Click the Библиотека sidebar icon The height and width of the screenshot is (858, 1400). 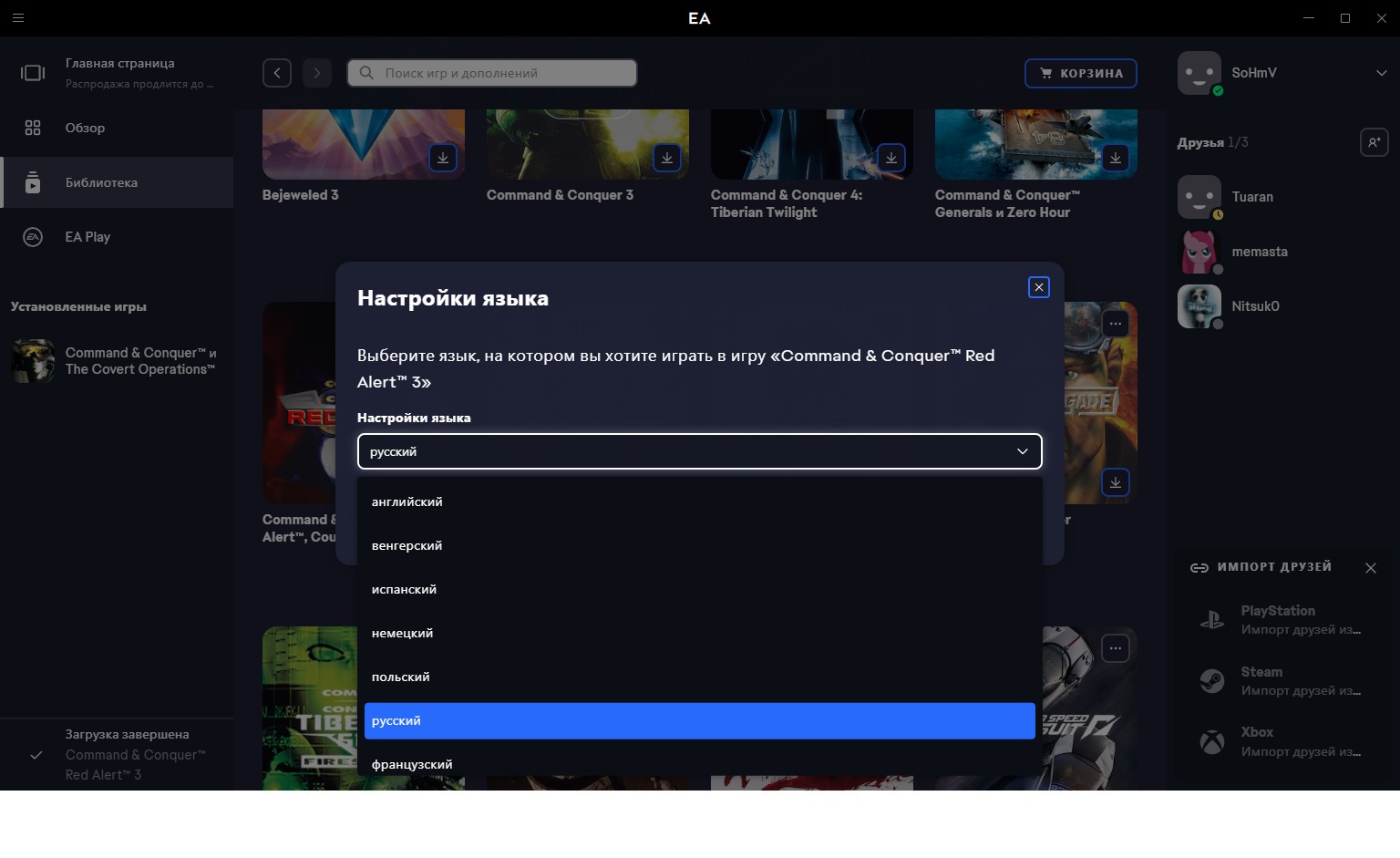[x=33, y=182]
